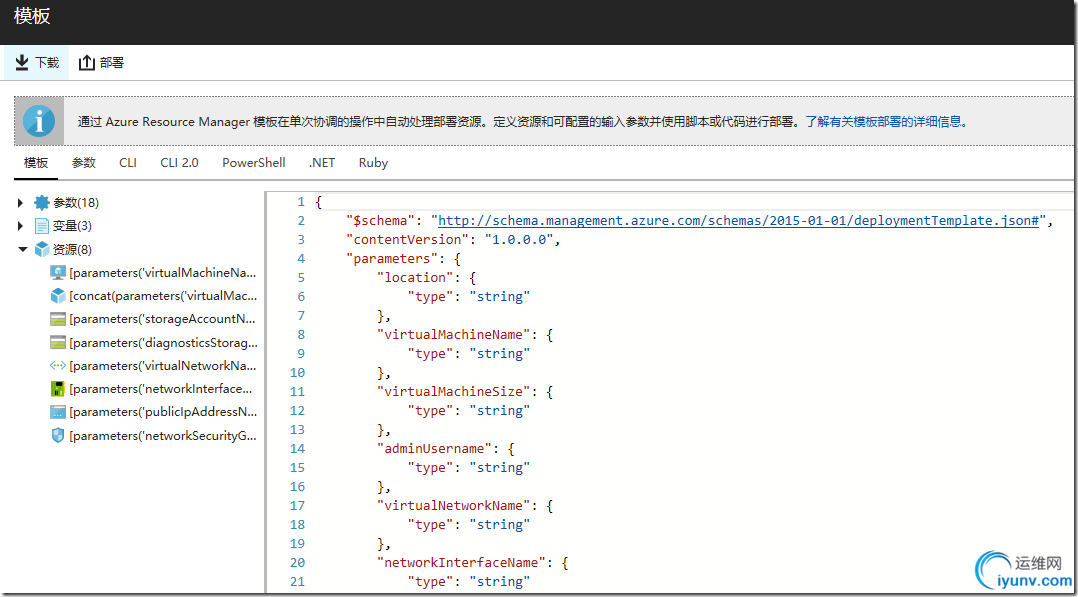Click the 下载 download button

(37, 63)
